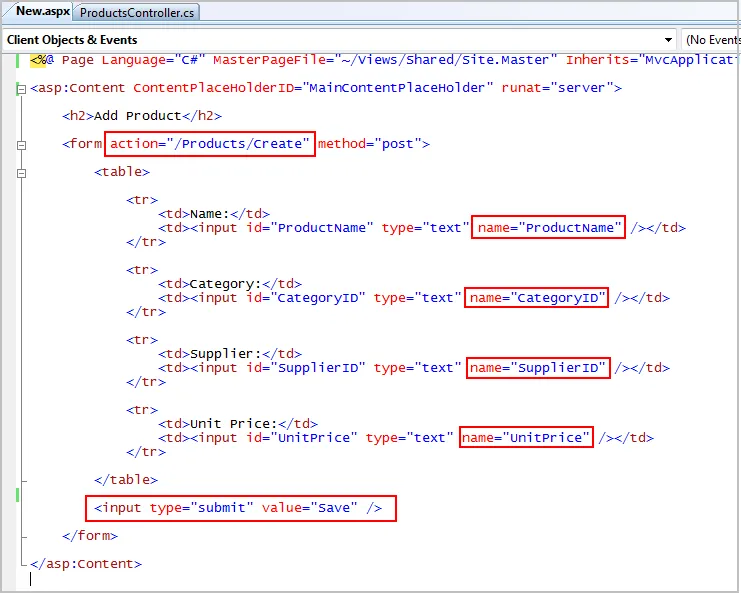Click the action="/Products/Create" attribute
Viewport: 741px width, 593px height.
(x=210, y=144)
